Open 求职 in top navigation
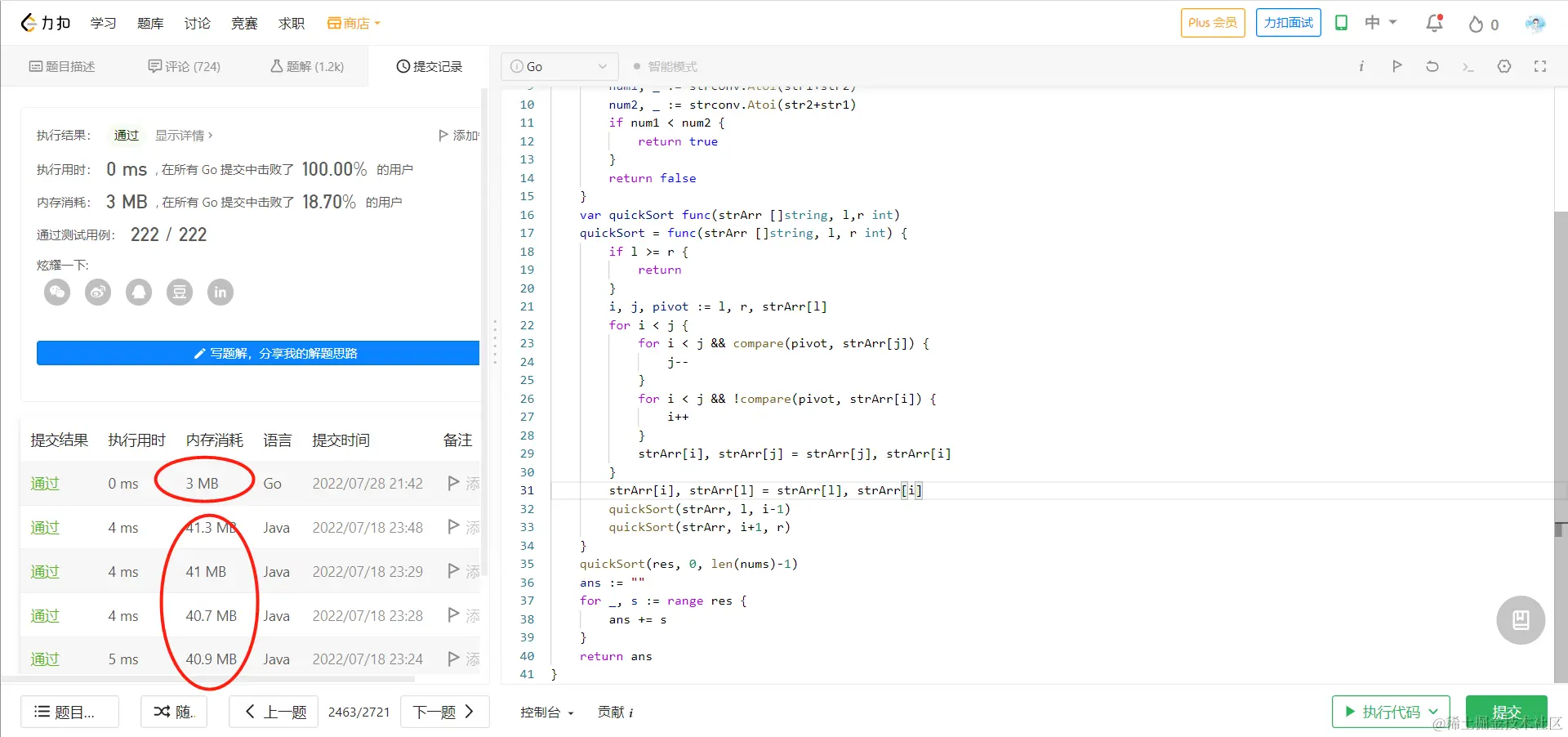This screenshot has width=1568, height=737. coord(292,23)
